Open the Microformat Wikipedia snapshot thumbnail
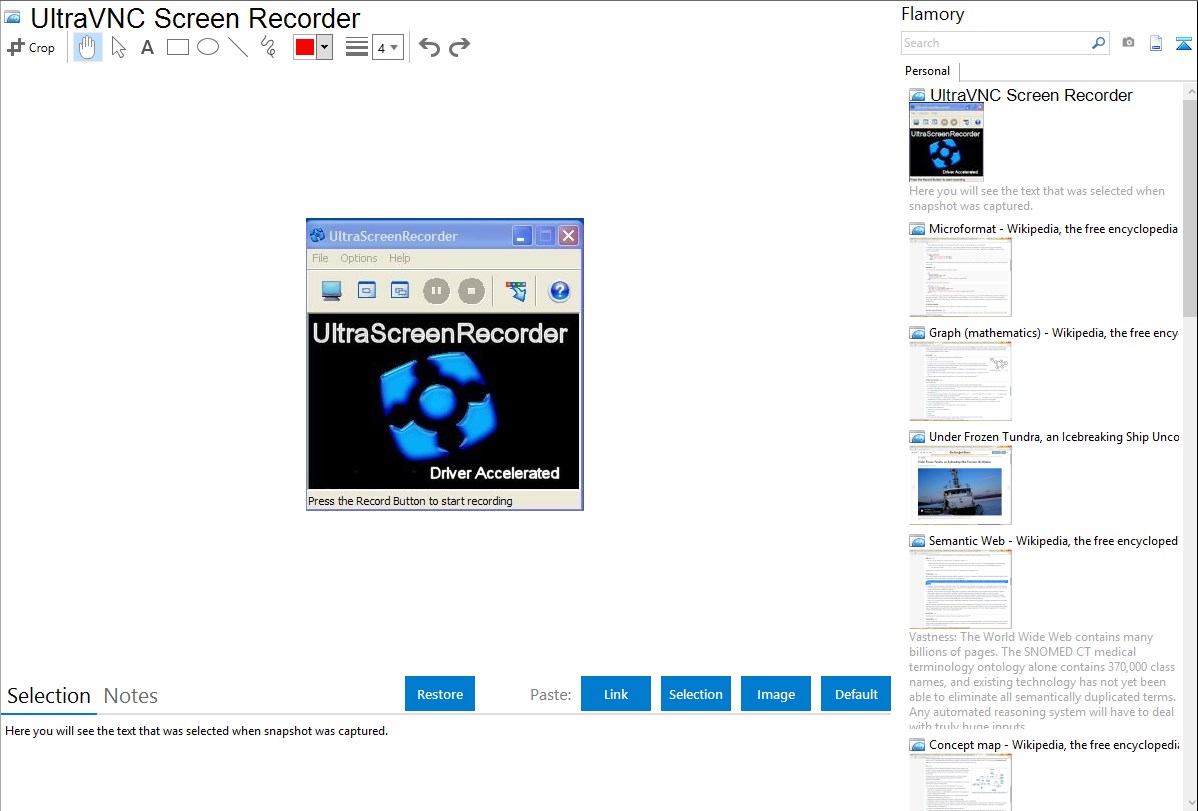 (x=960, y=277)
